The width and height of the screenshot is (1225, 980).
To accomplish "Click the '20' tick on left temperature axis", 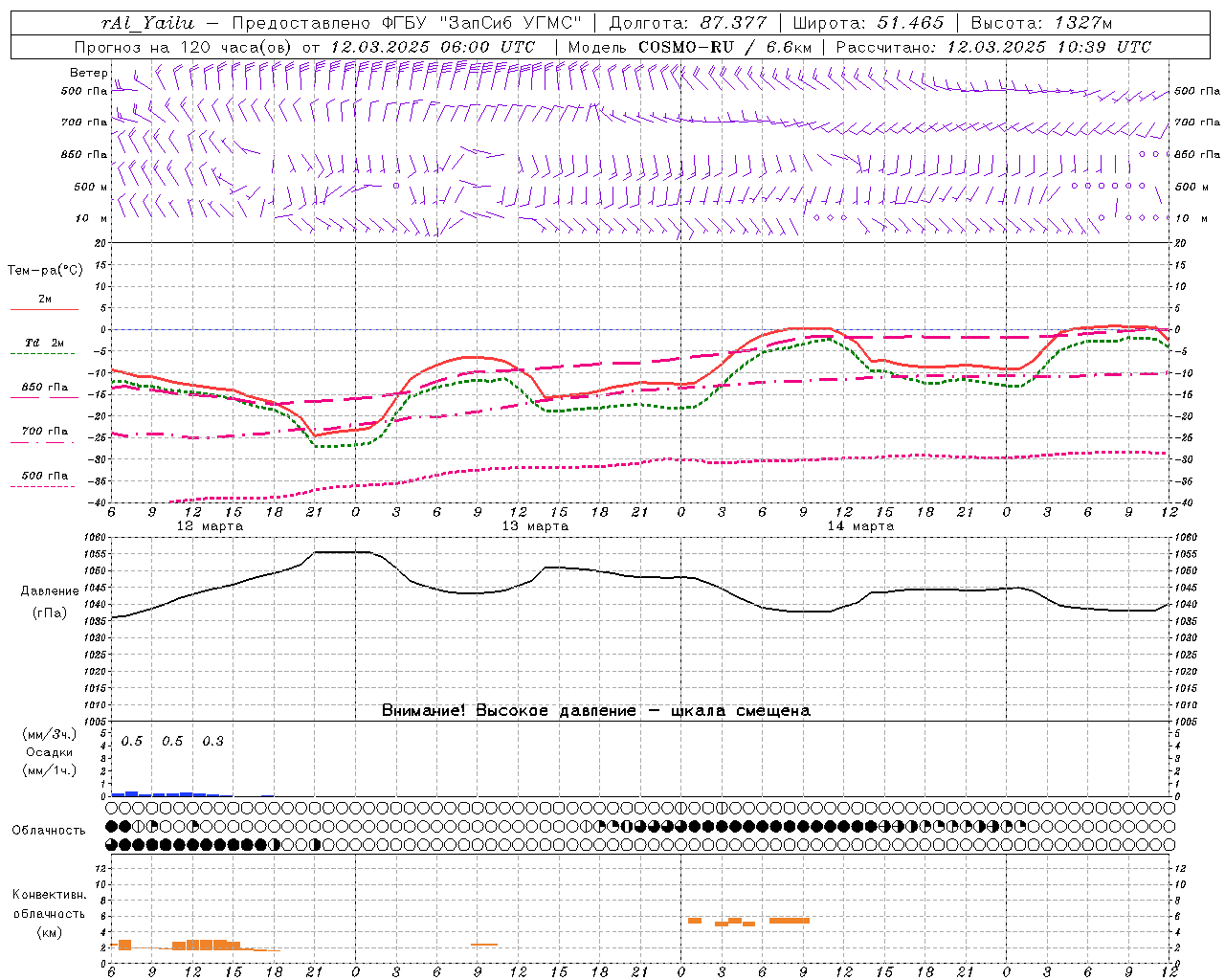I will pyautogui.click(x=102, y=243).
